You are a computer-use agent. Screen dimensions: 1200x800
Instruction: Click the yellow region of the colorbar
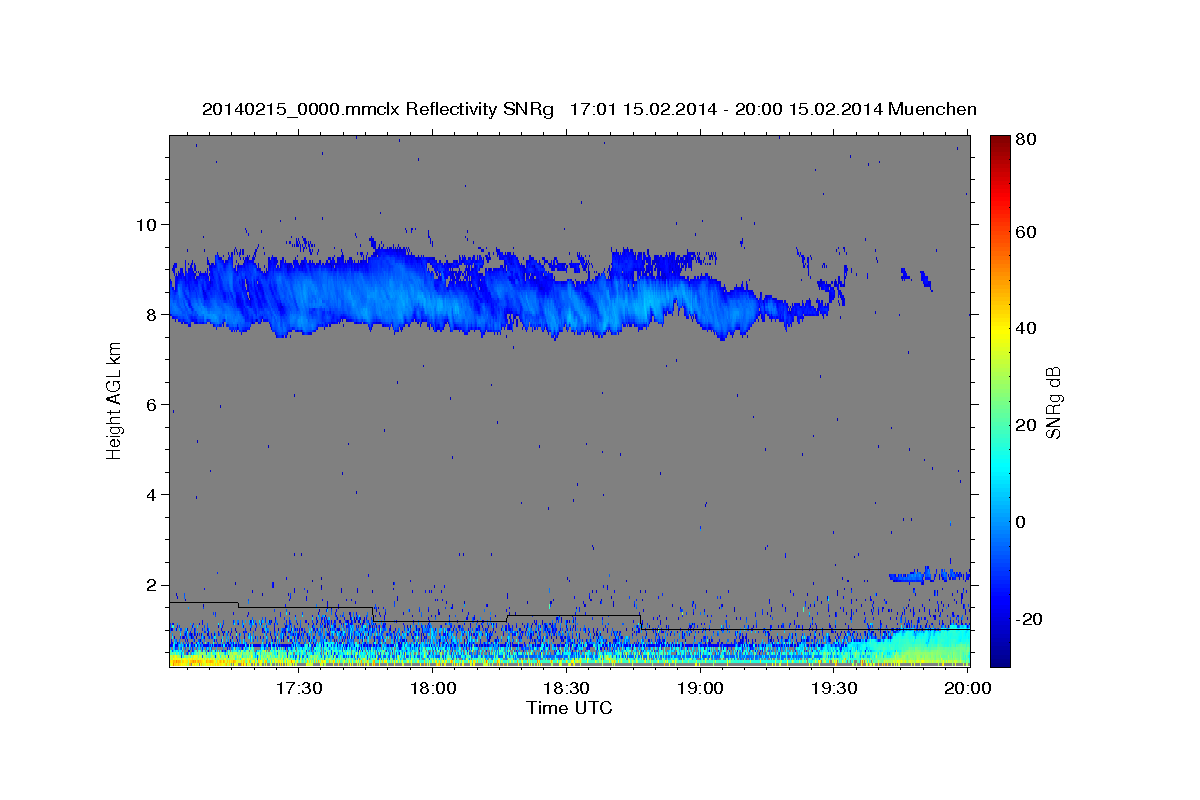click(1000, 328)
